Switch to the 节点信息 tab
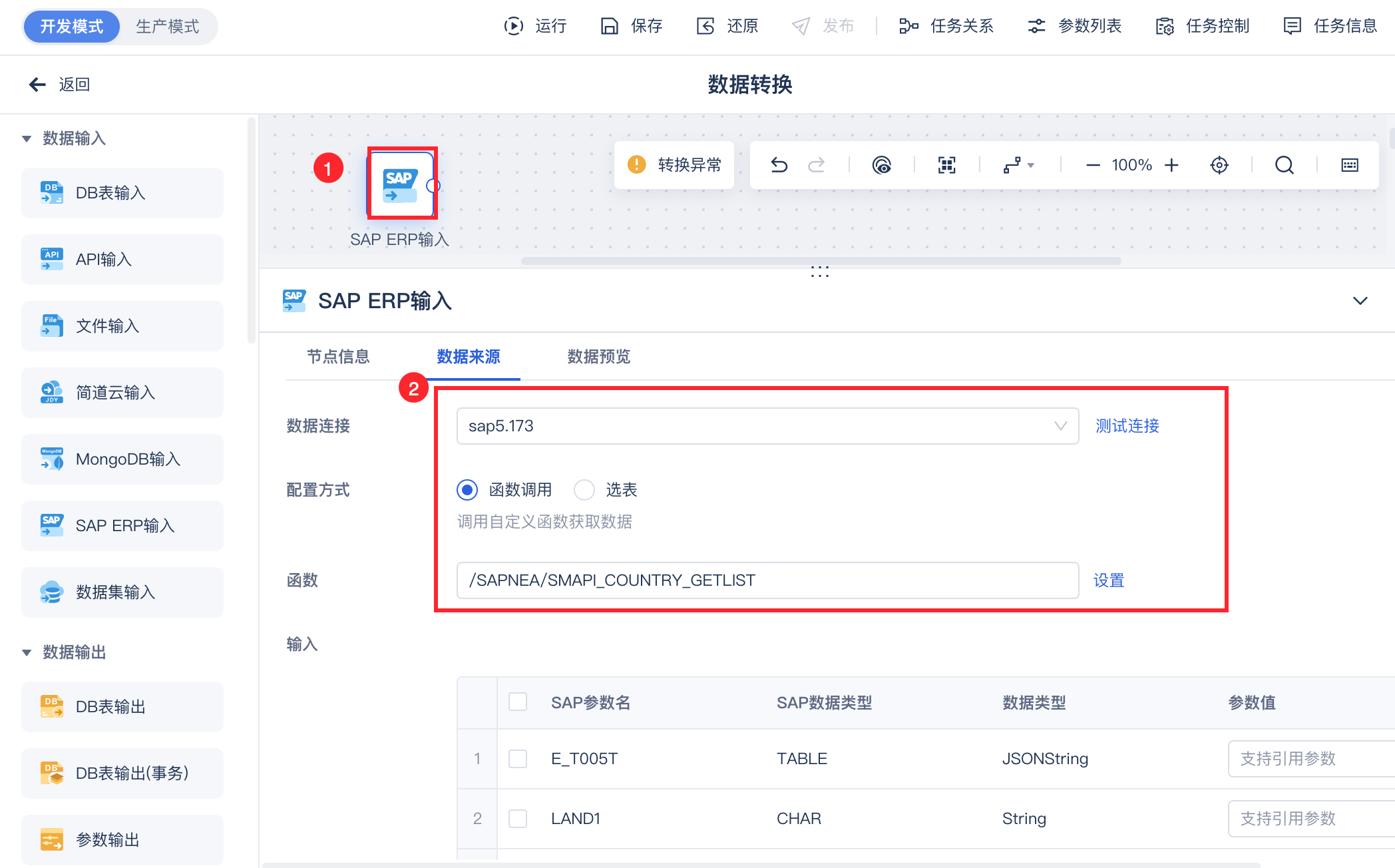This screenshot has width=1395, height=868. coord(338,357)
